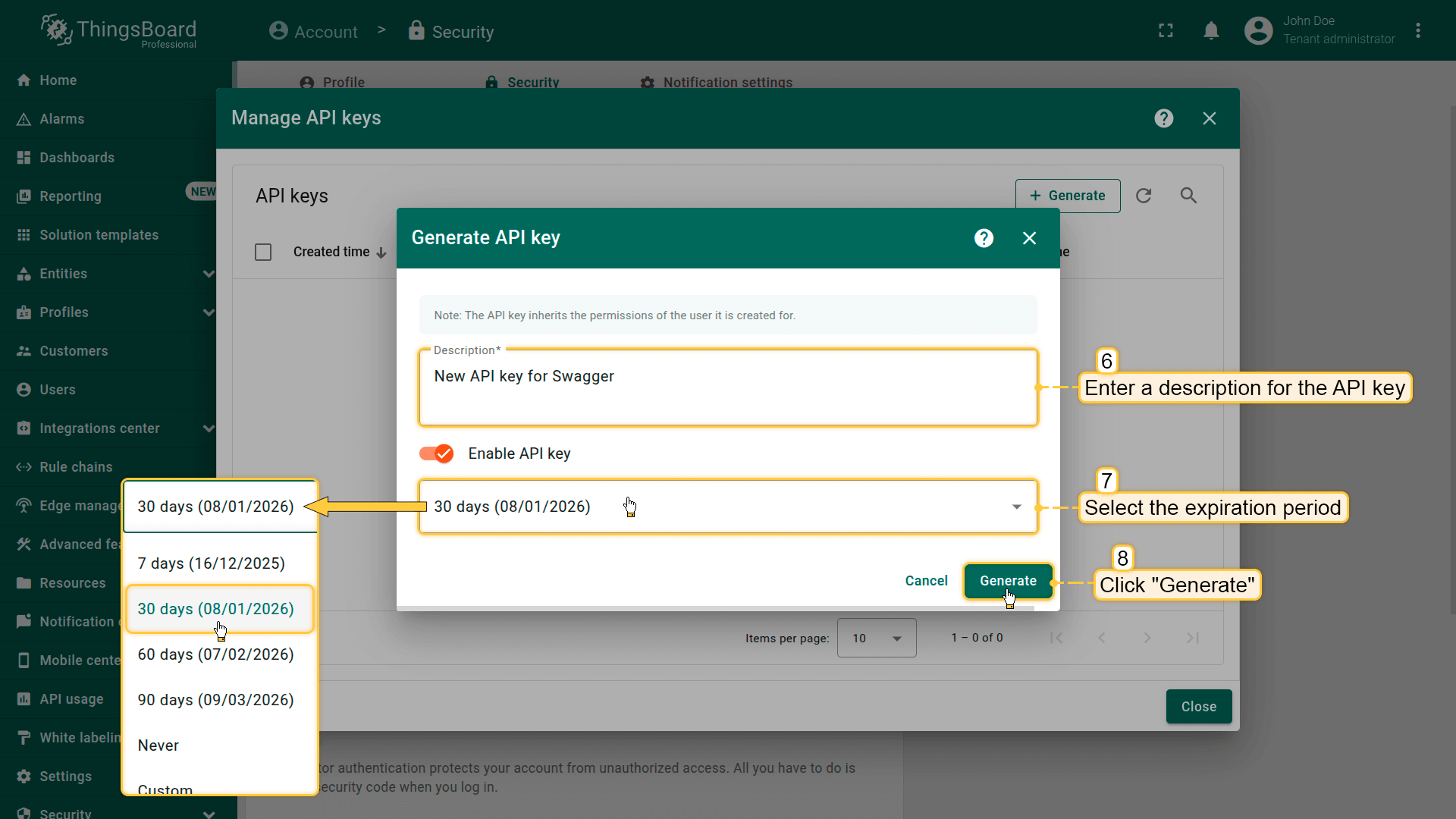
Task: Click the notifications bell icon
Action: pos(1211,31)
